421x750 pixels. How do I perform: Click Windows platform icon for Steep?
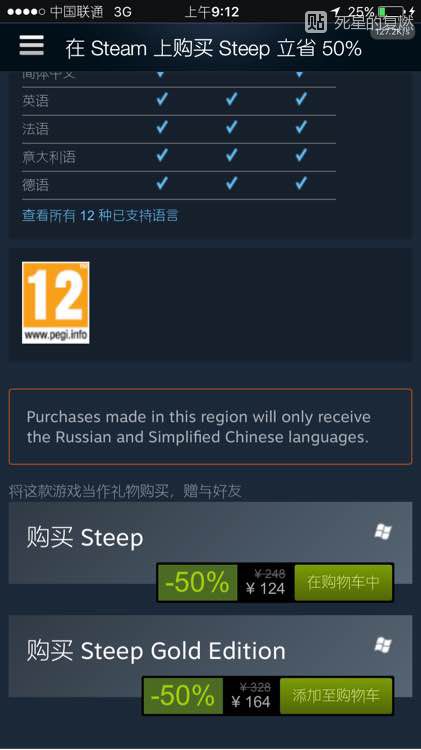click(383, 531)
